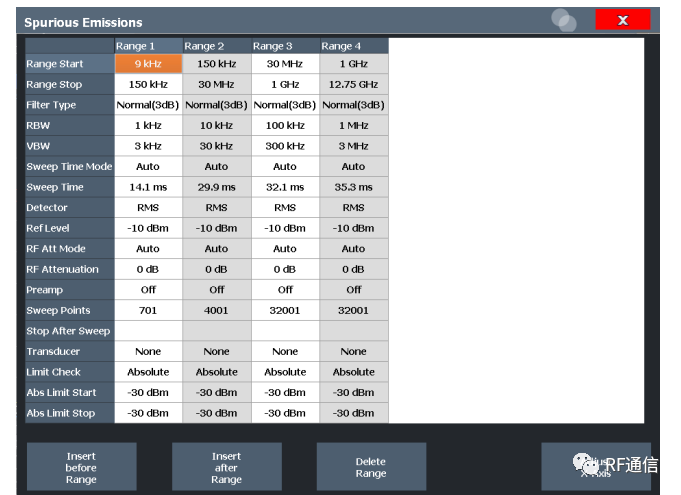This screenshot has width=681, height=495.
Task: Select the Range 4 column header
Action: 354,46
